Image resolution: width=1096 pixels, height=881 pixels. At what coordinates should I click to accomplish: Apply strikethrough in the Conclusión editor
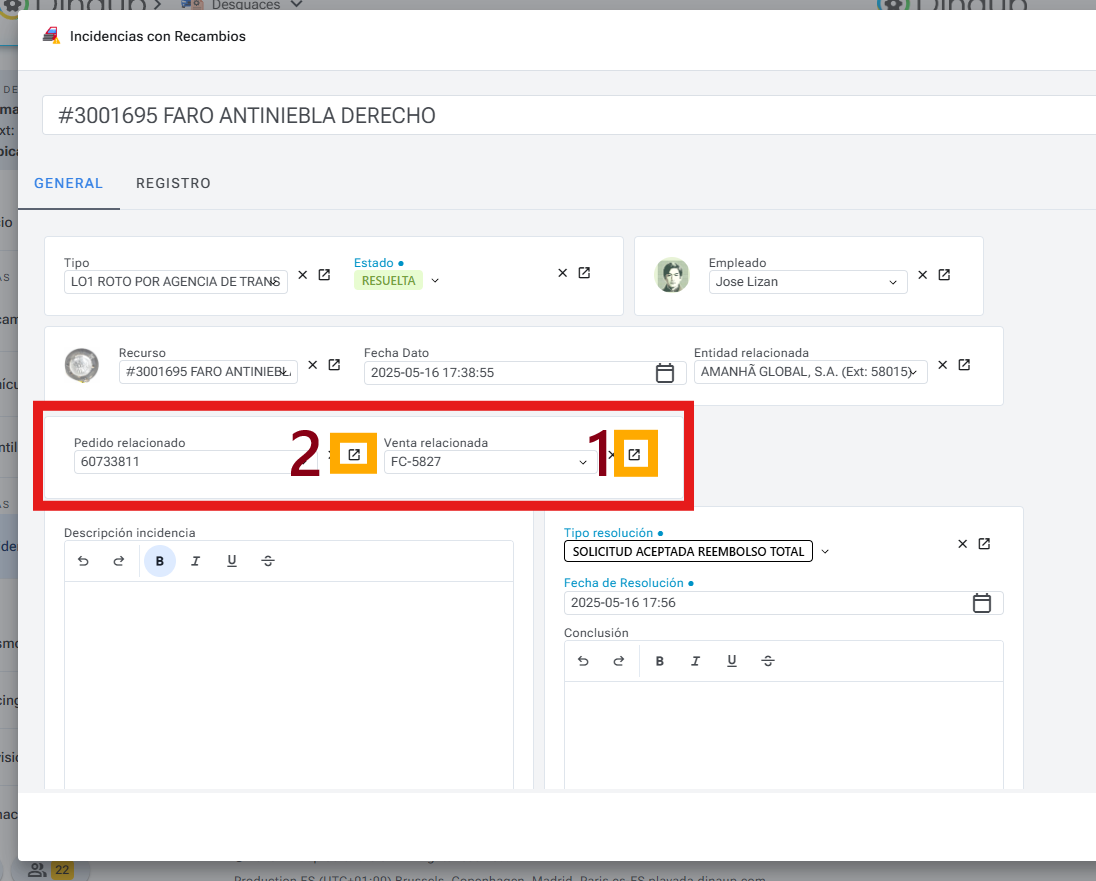768,661
